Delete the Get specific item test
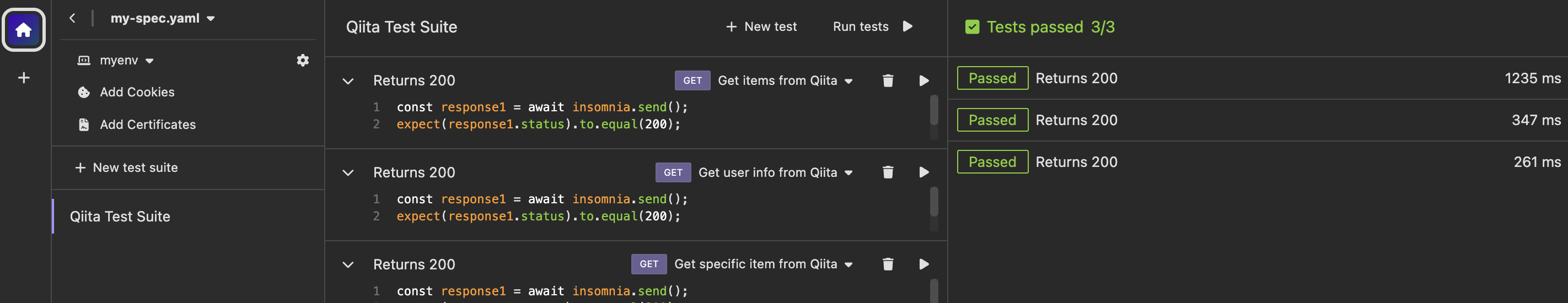 pos(888,264)
